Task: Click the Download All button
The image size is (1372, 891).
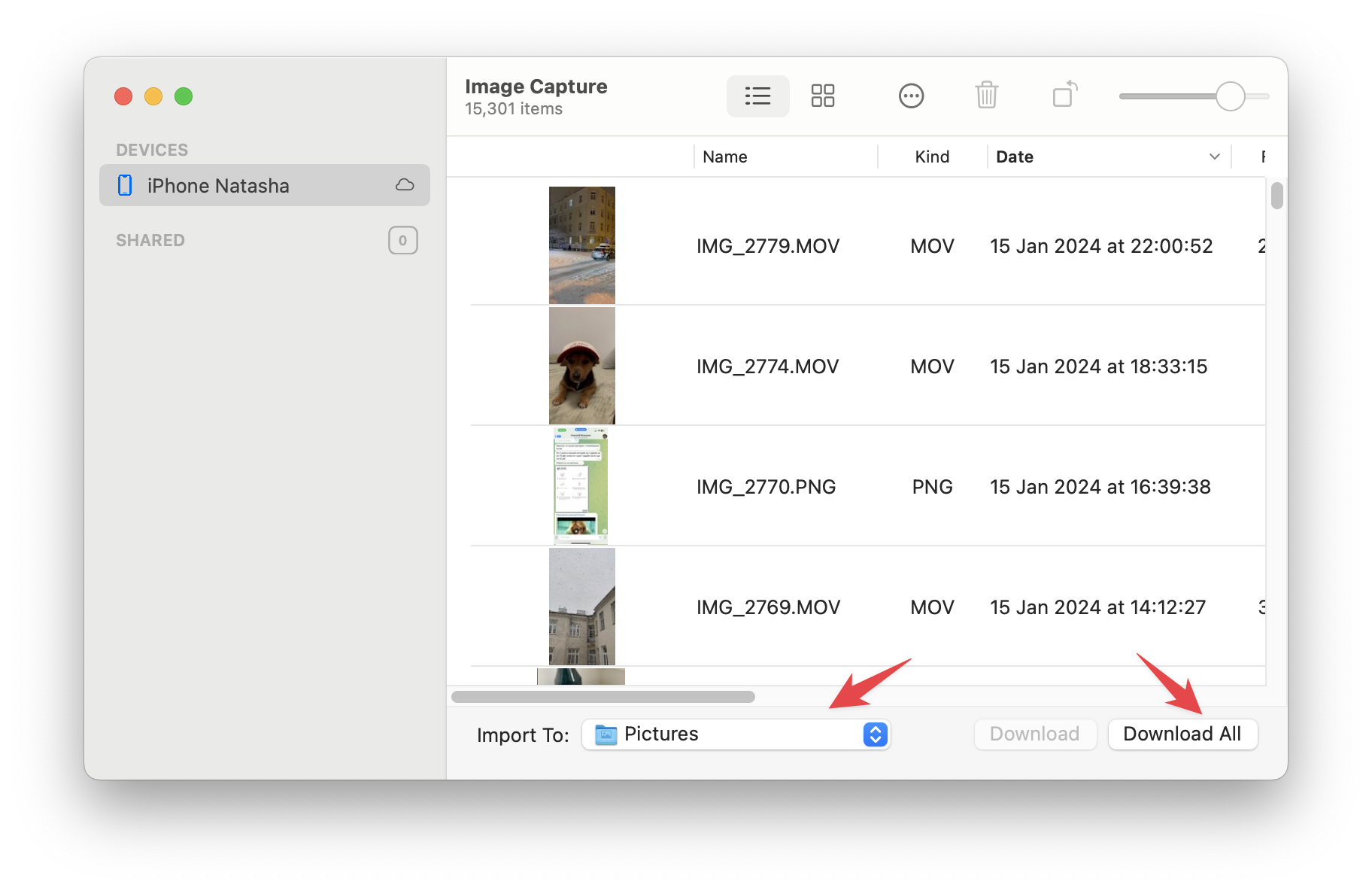Action: coord(1182,734)
